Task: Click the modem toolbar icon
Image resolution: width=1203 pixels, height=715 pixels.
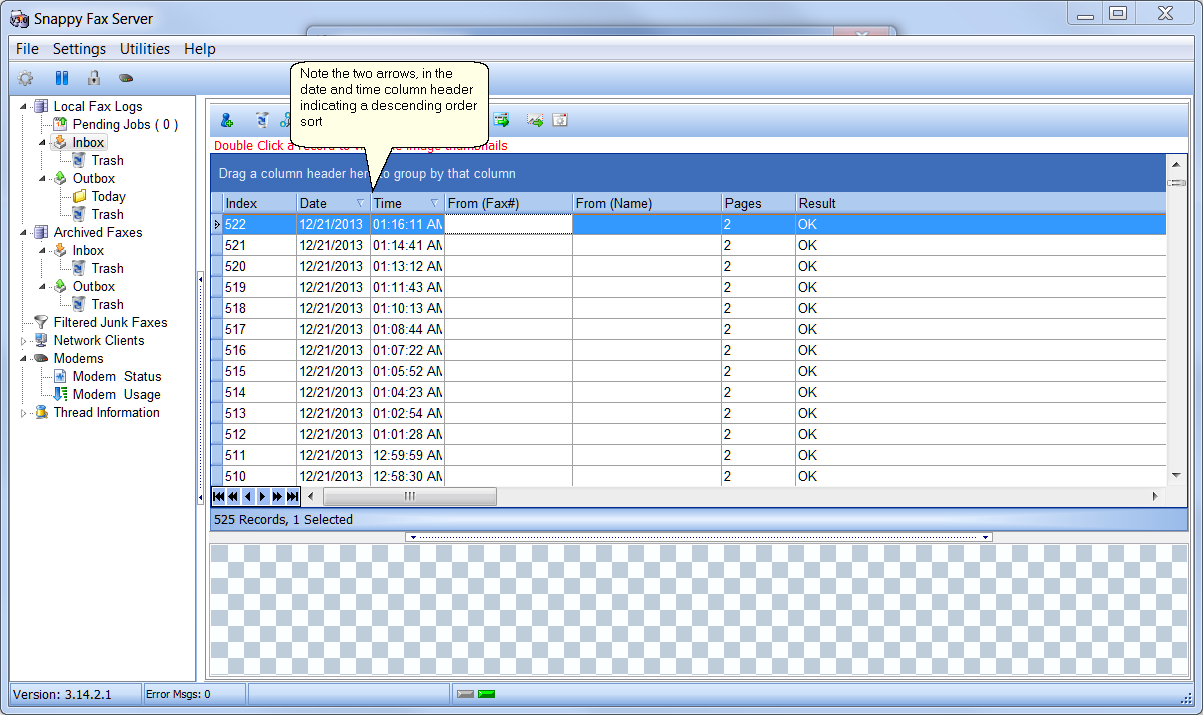Action: tap(126, 78)
